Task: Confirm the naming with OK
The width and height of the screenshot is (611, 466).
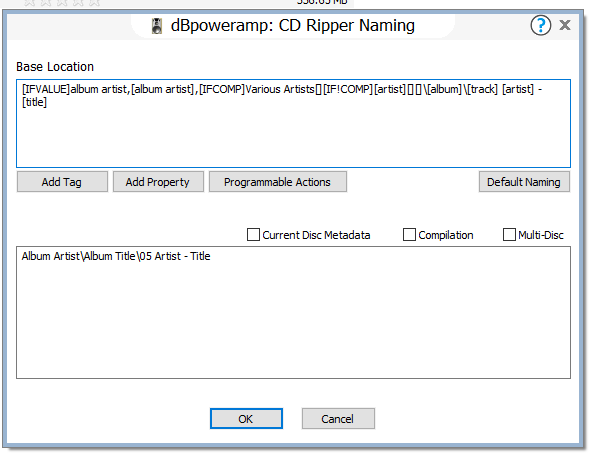Action: pos(245,419)
